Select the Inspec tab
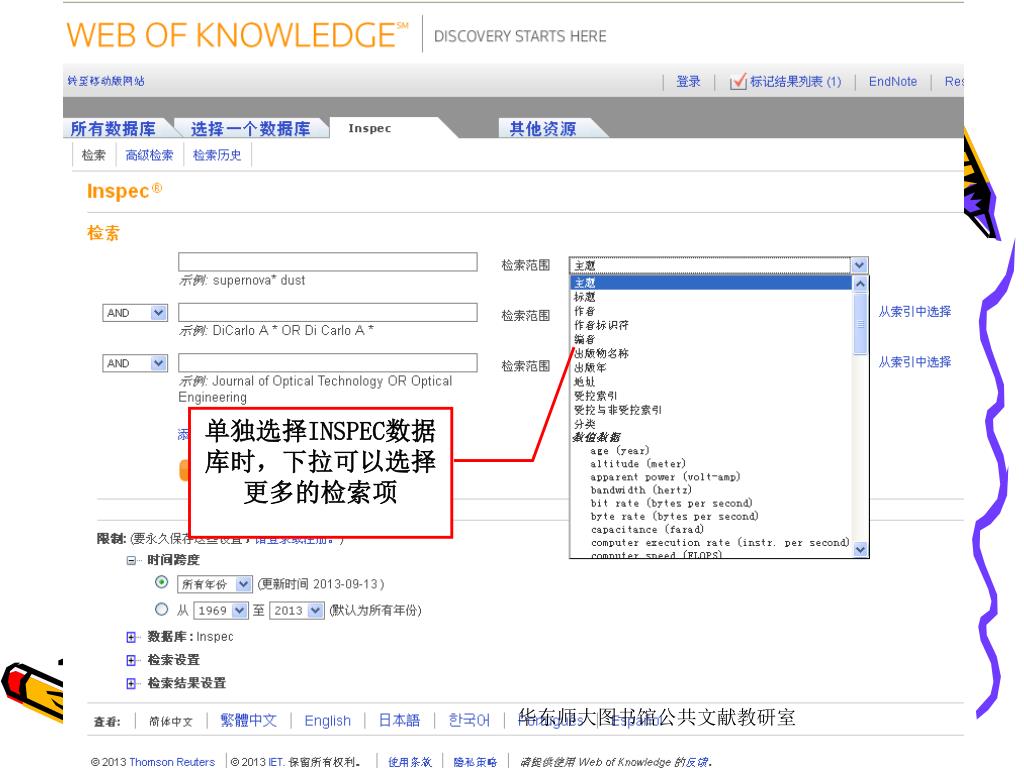Screen dimensions: 1024x768 pos(370,128)
